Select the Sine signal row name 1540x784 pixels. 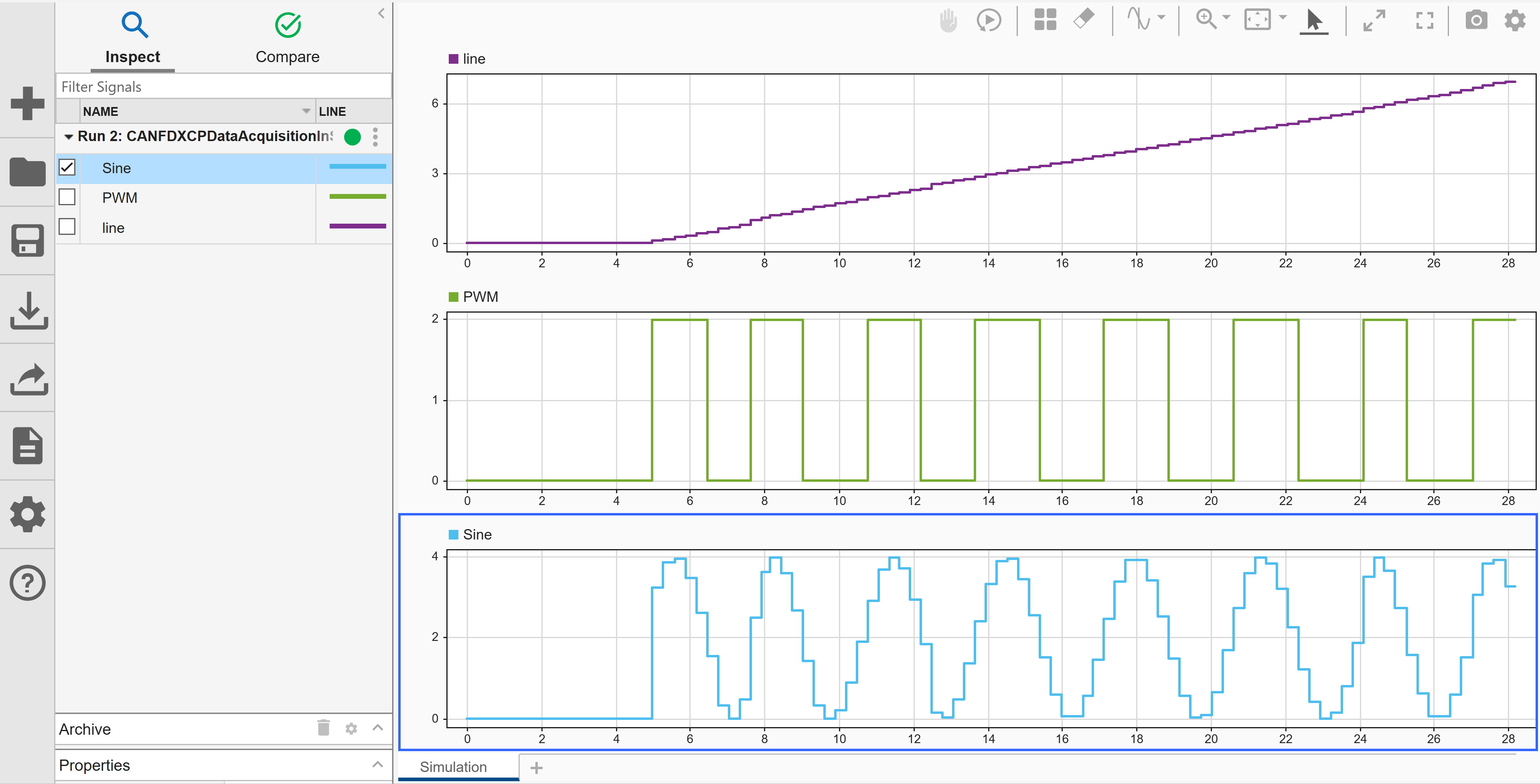click(117, 168)
